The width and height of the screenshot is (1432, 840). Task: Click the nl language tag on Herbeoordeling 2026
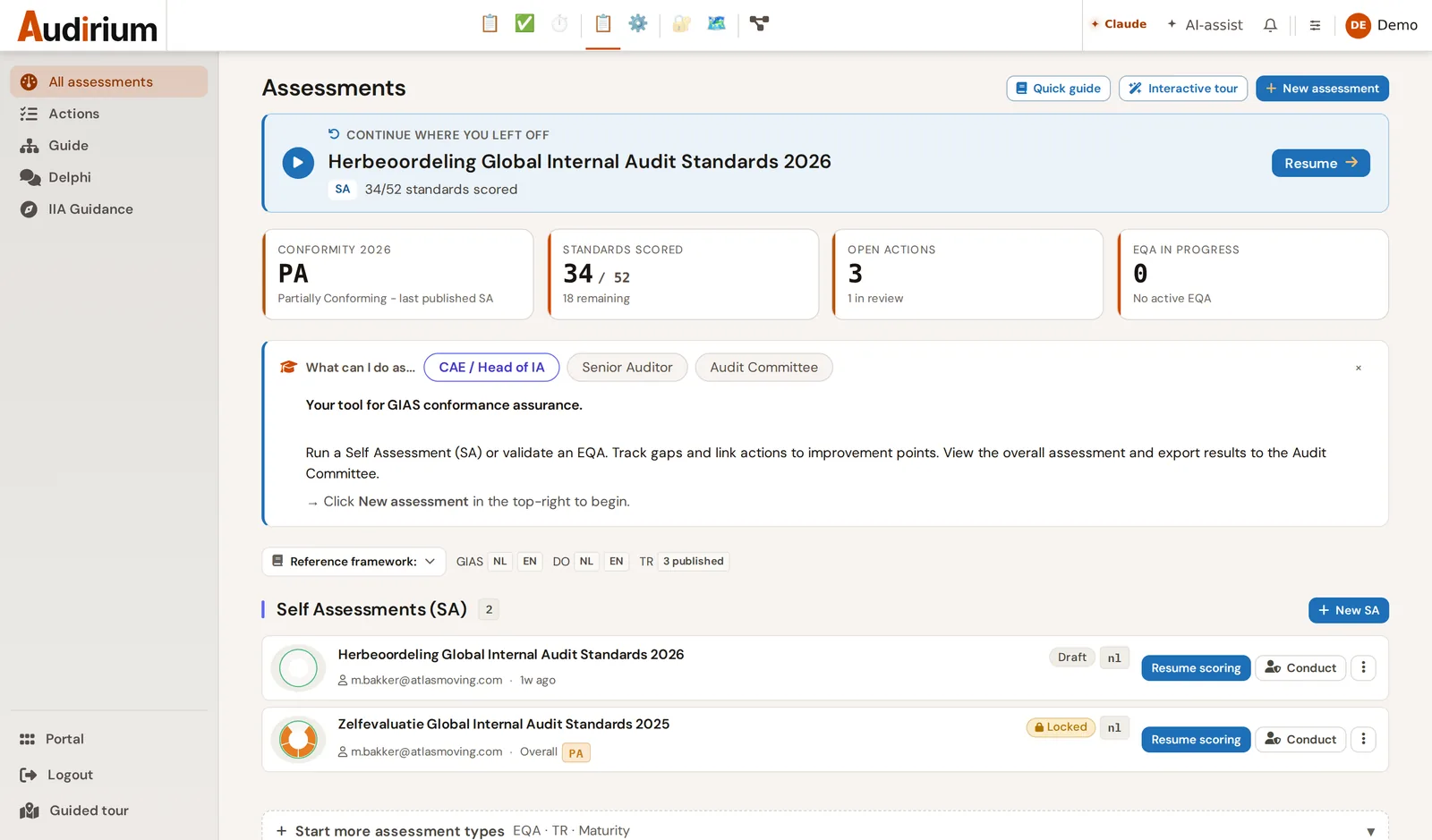click(x=1114, y=658)
